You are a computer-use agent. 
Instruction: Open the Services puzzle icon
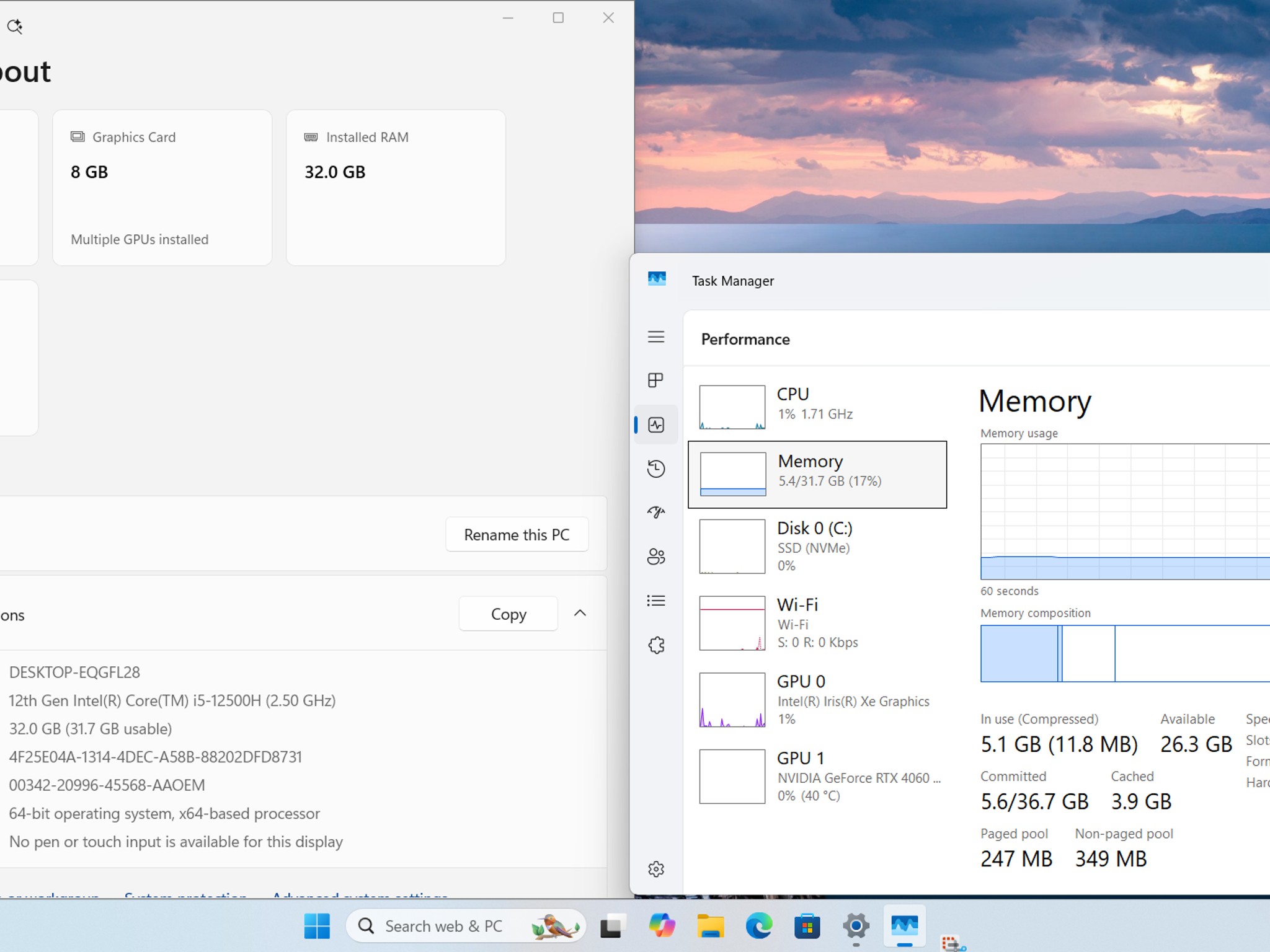(656, 645)
